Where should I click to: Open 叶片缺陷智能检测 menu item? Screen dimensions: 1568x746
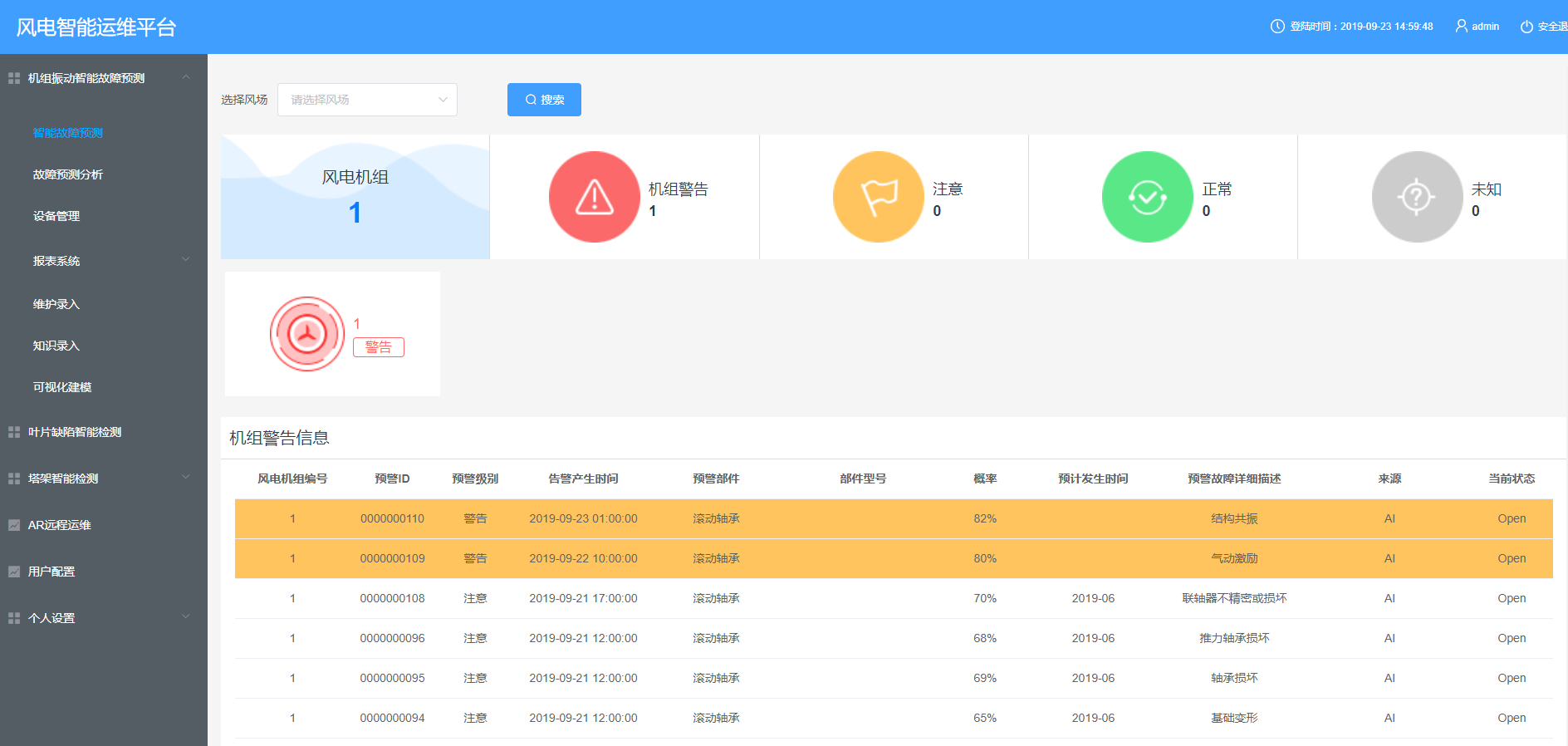[75, 432]
